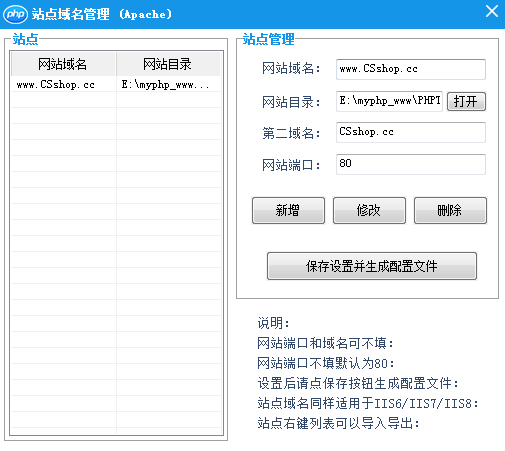505x451 pixels.
Task: Click 保存设置并生成配置文件 button
Action: click(x=372, y=266)
